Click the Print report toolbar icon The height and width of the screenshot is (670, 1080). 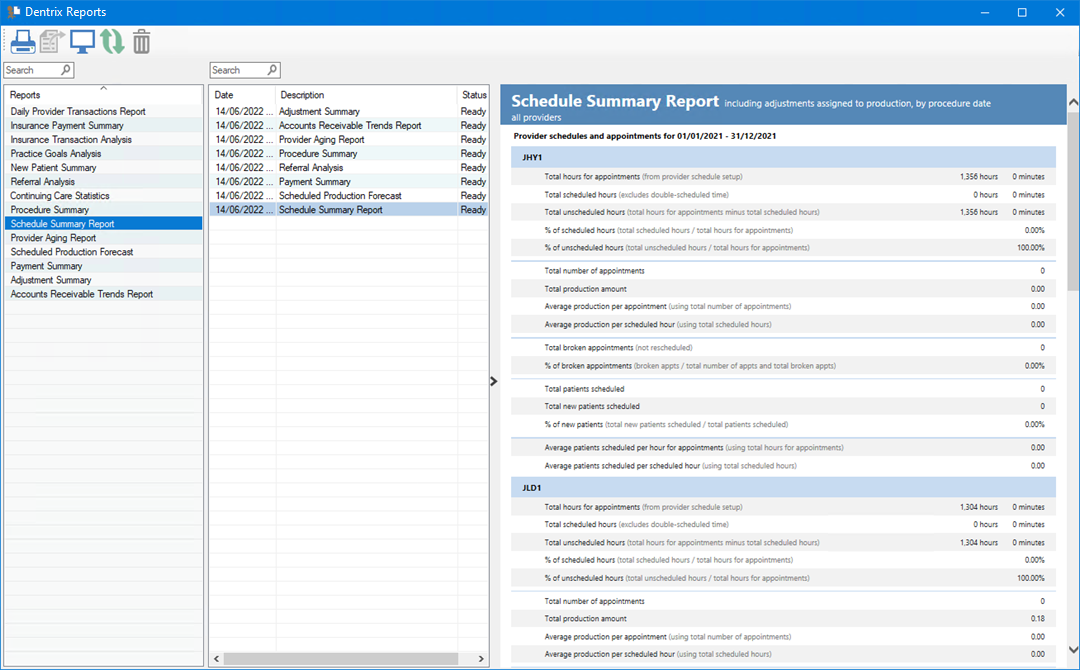click(23, 42)
